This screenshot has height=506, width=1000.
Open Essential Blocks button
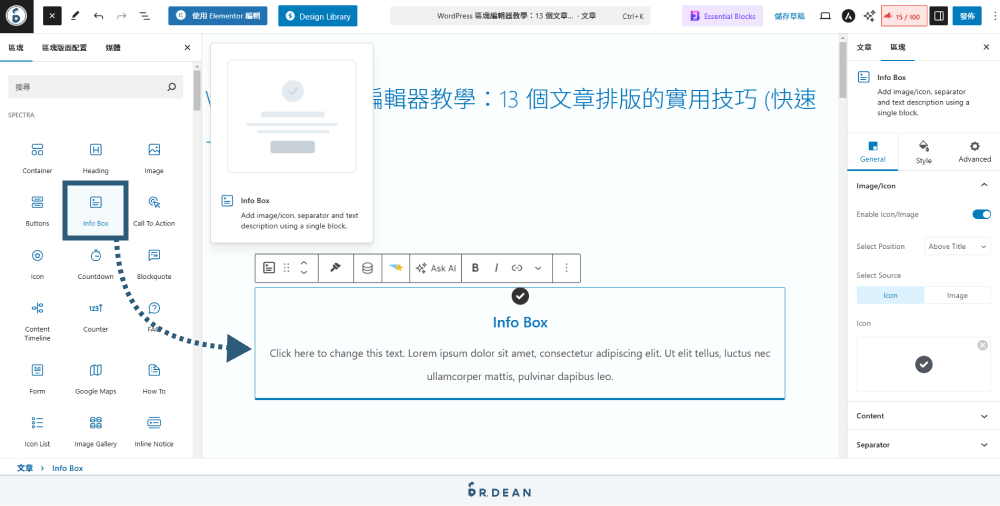[x=723, y=16]
